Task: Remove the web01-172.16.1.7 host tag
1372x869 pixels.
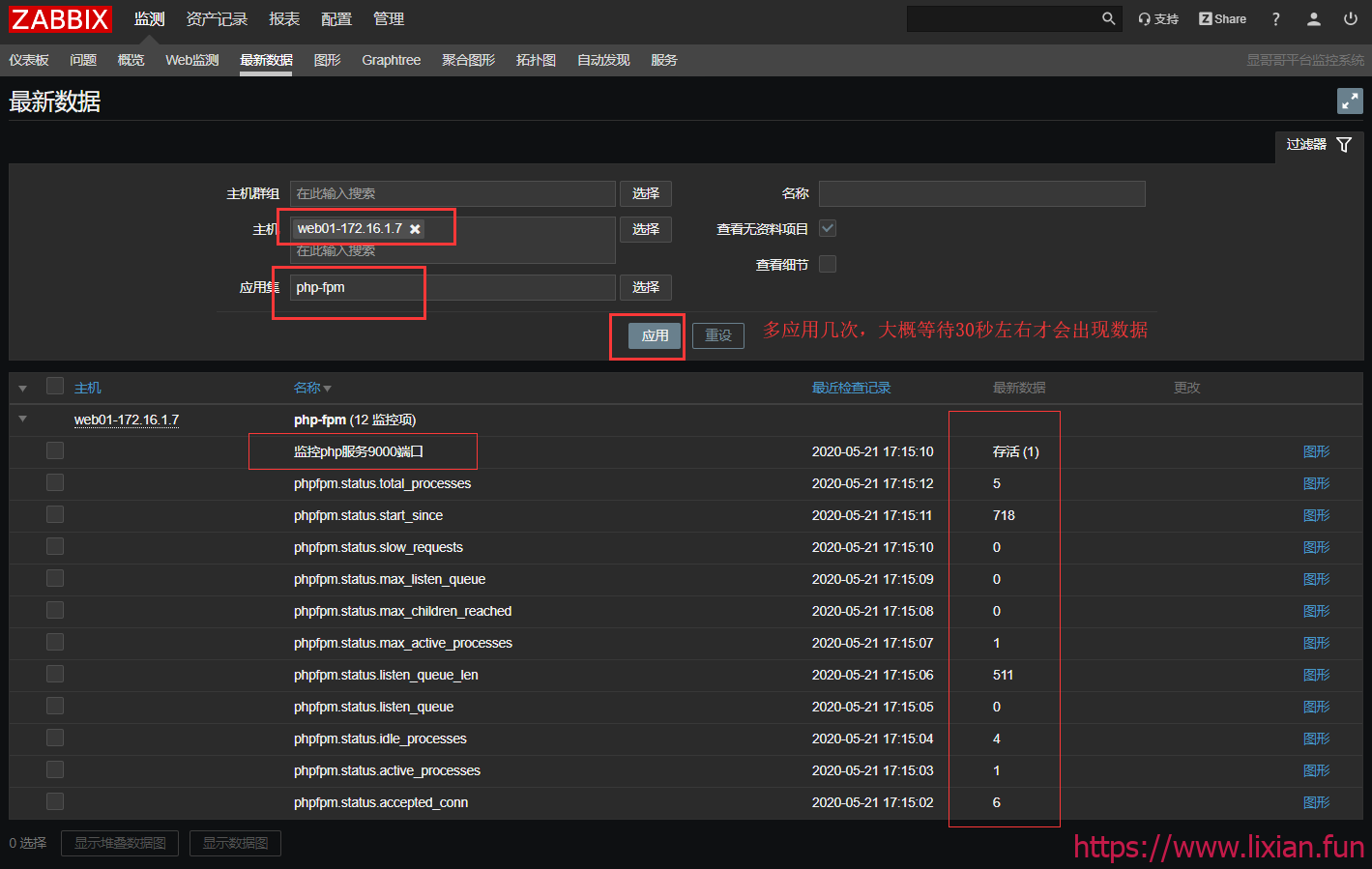Action: [415, 229]
